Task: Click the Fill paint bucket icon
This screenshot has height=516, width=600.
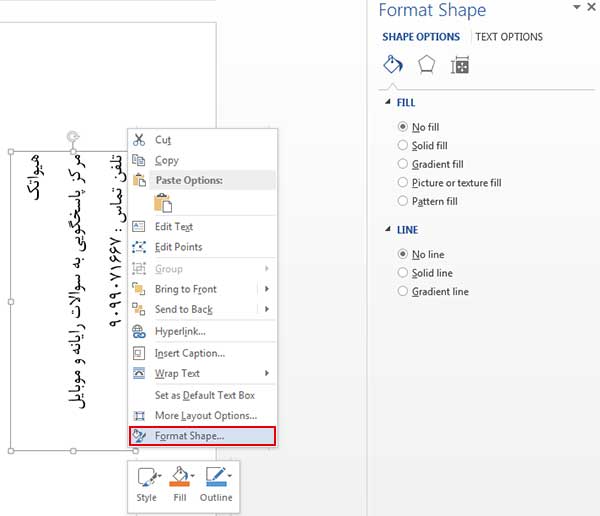Action: 179,477
